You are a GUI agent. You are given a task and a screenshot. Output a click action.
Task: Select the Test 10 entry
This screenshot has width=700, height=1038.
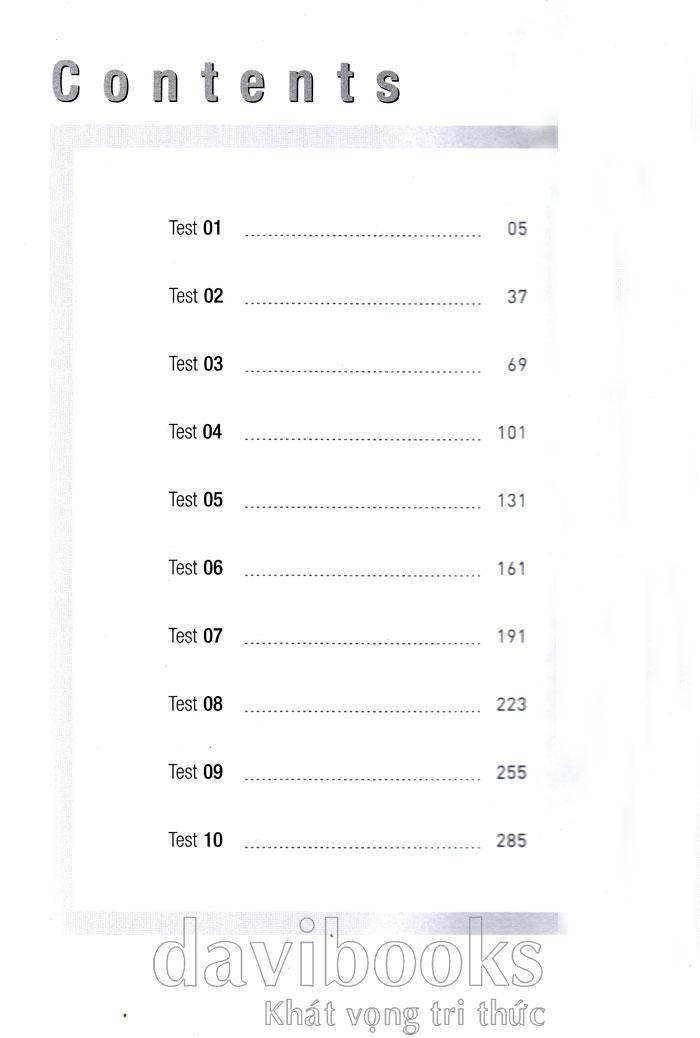[195, 840]
